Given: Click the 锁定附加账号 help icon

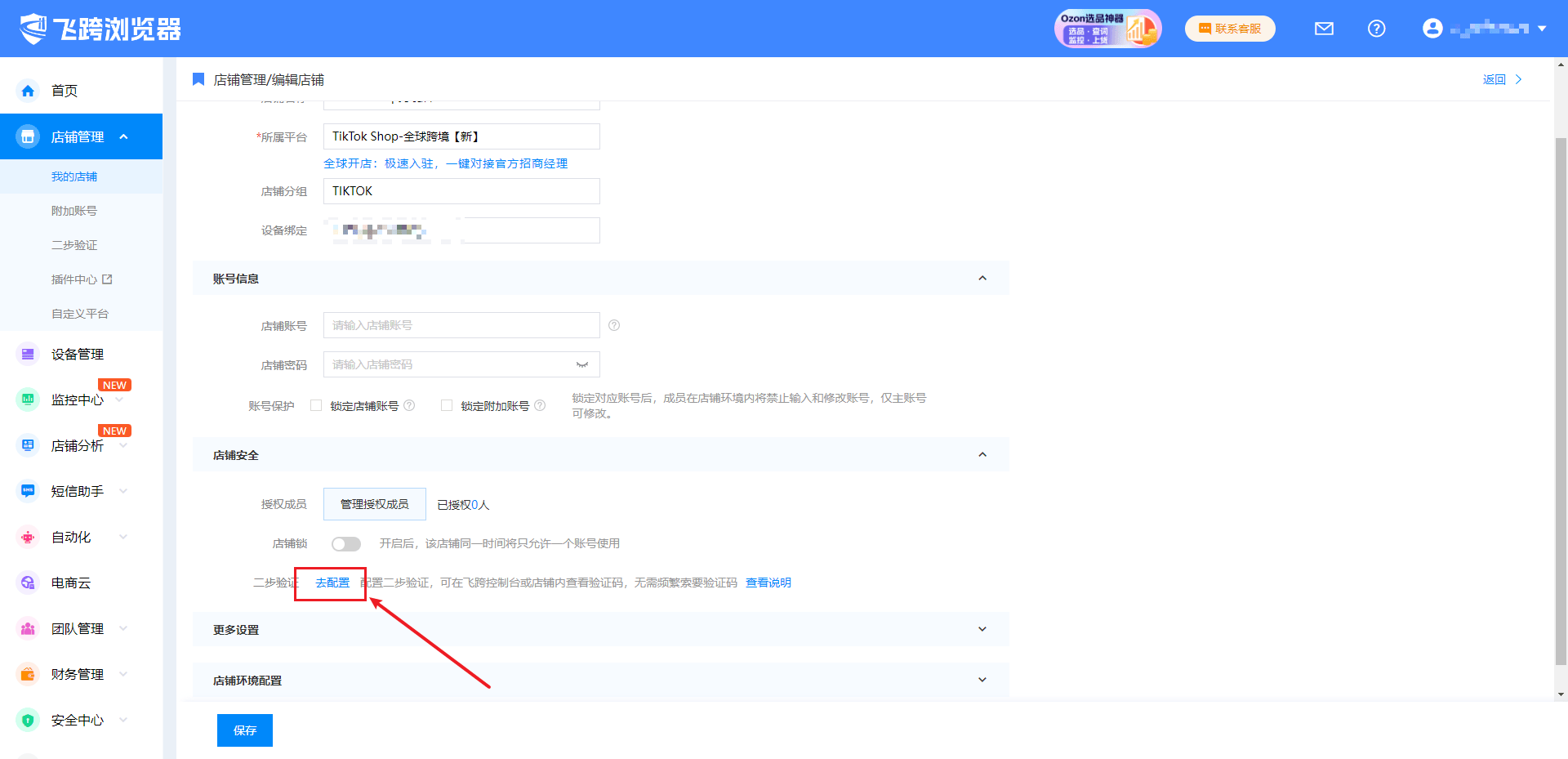Looking at the screenshot, I should click(540, 405).
